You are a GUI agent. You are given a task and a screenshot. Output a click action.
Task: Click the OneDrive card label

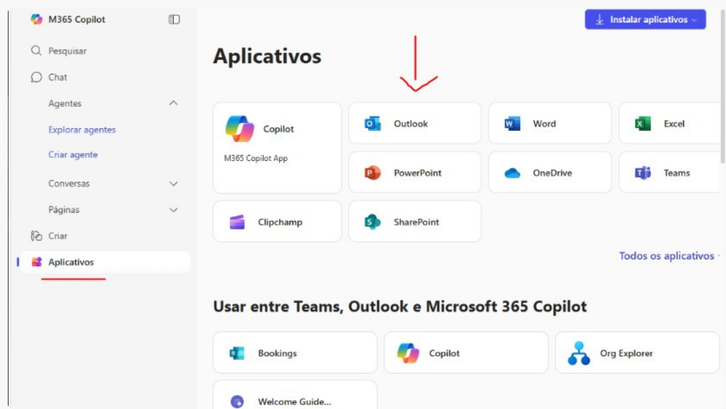pyautogui.click(x=552, y=173)
